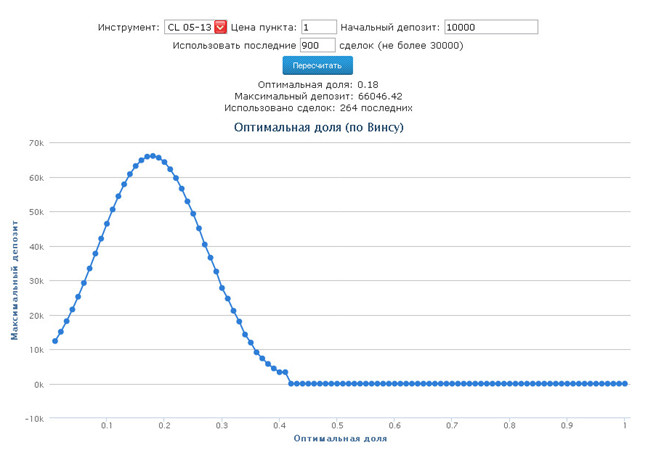
Task: Select the CL 05-13 instrument combo box
Action: [195, 27]
